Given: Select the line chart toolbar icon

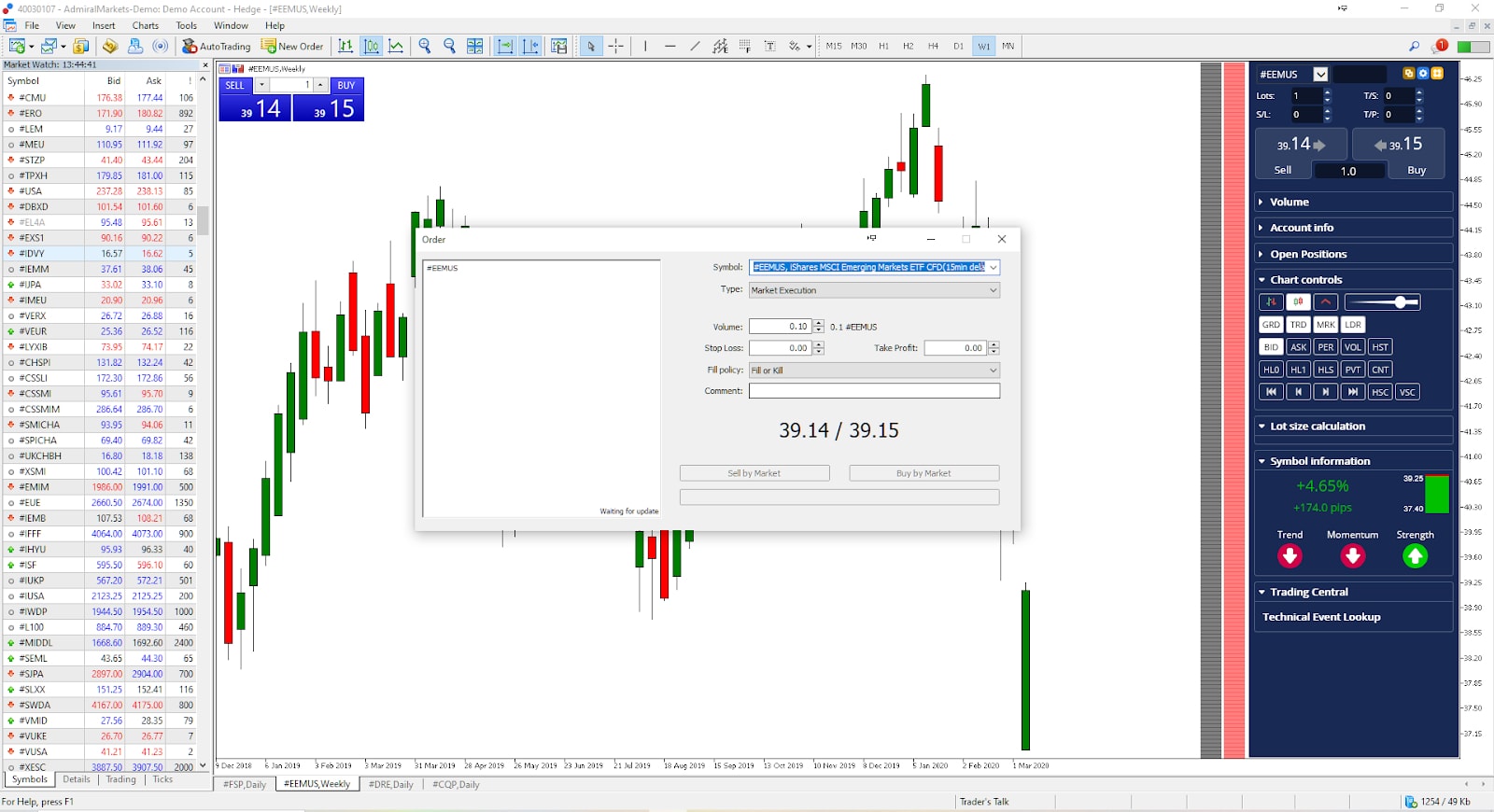Looking at the screenshot, I should (396, 46).
